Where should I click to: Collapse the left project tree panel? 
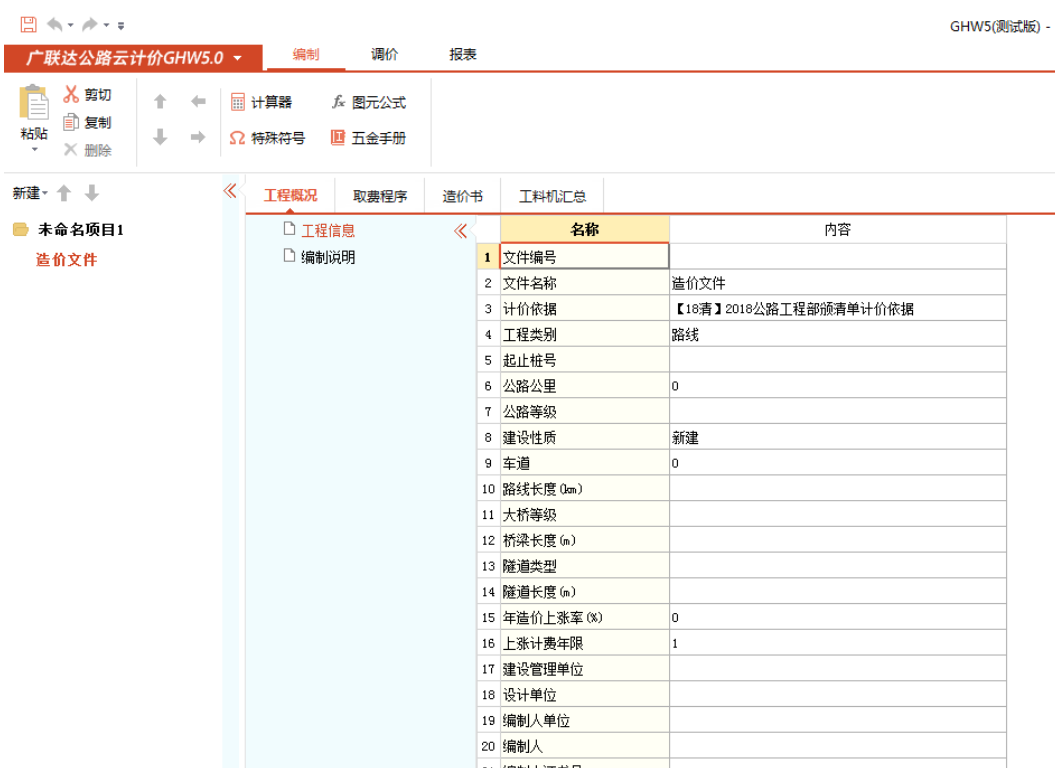(230, 191)
